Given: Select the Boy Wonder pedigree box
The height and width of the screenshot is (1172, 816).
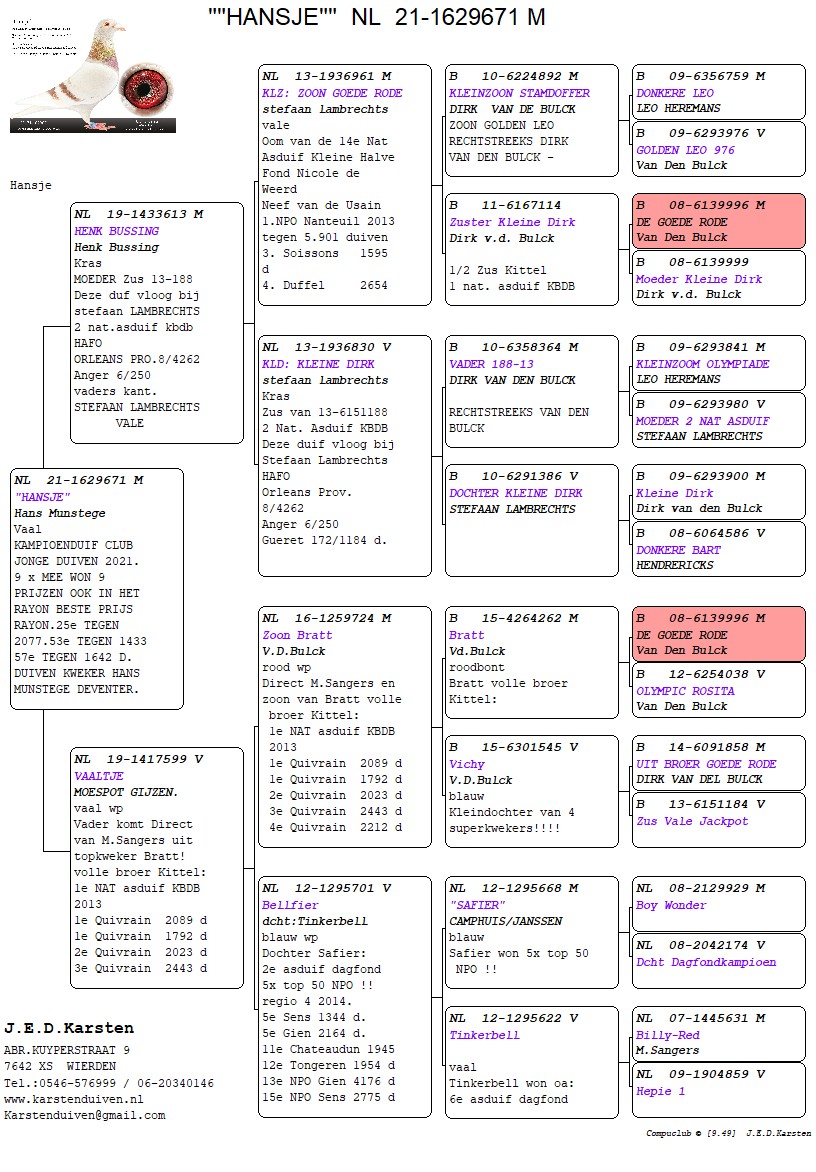Looking at the screenshot, I should [718, 904].
